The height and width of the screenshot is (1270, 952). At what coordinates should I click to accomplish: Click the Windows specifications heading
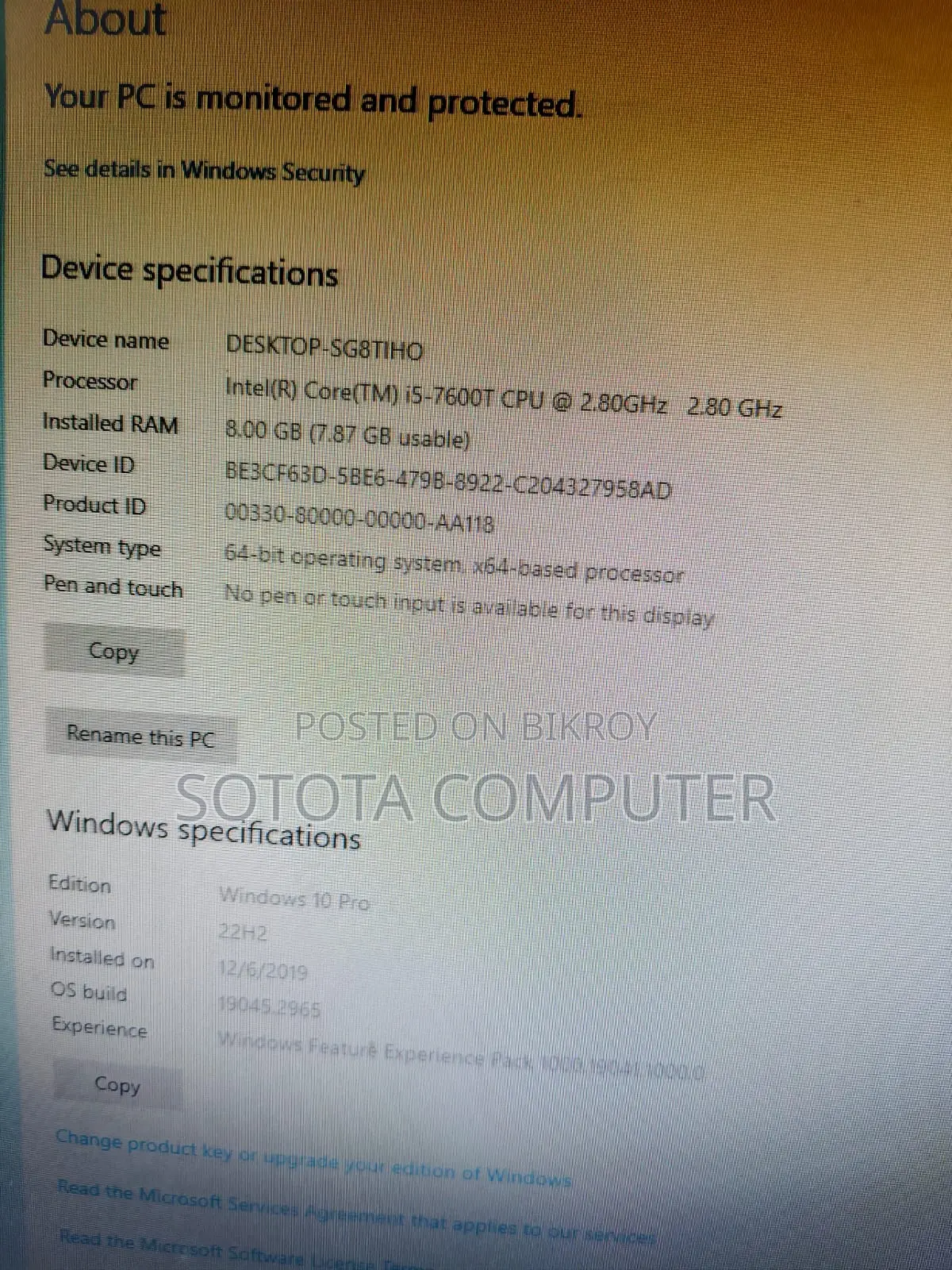(x=204, y=830)
